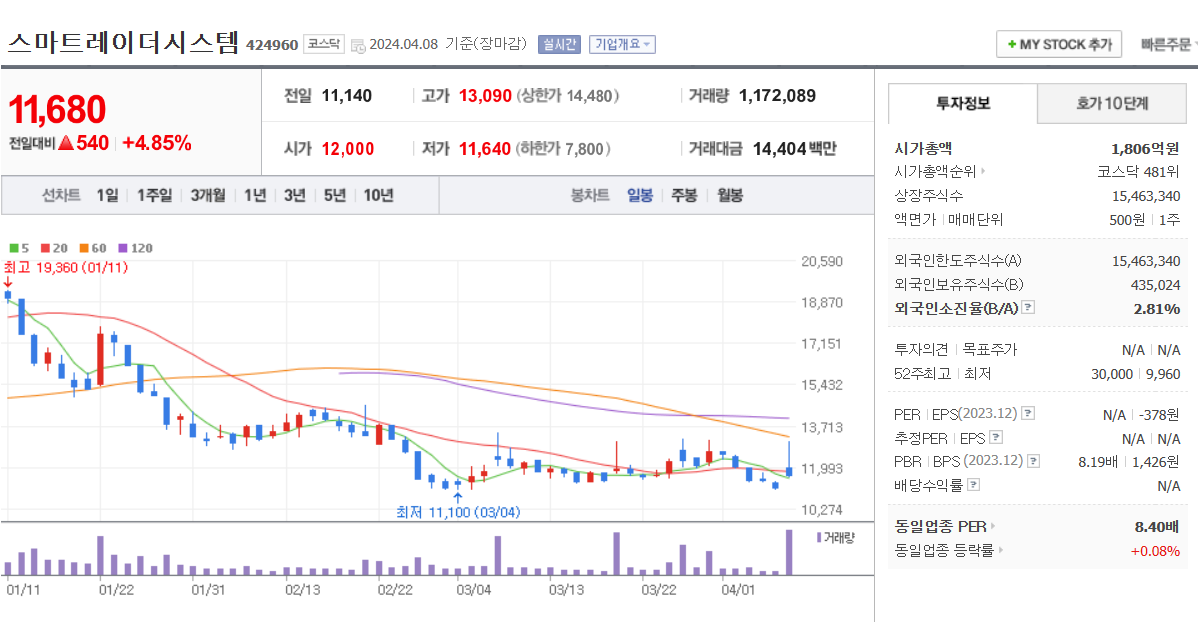The height and width of the screenshot is (622, 1198).
Task: Click the 코스닥 market badge
Action: point(324,44)
